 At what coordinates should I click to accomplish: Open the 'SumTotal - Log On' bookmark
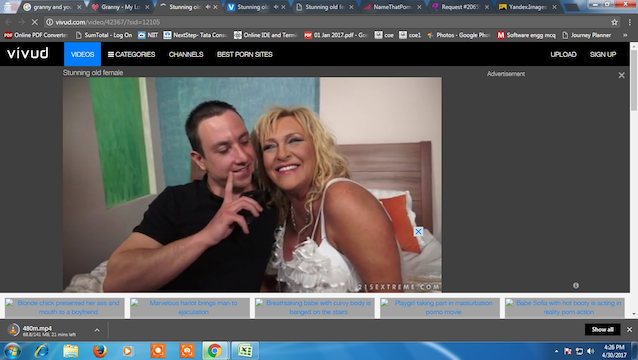[104, 35]
